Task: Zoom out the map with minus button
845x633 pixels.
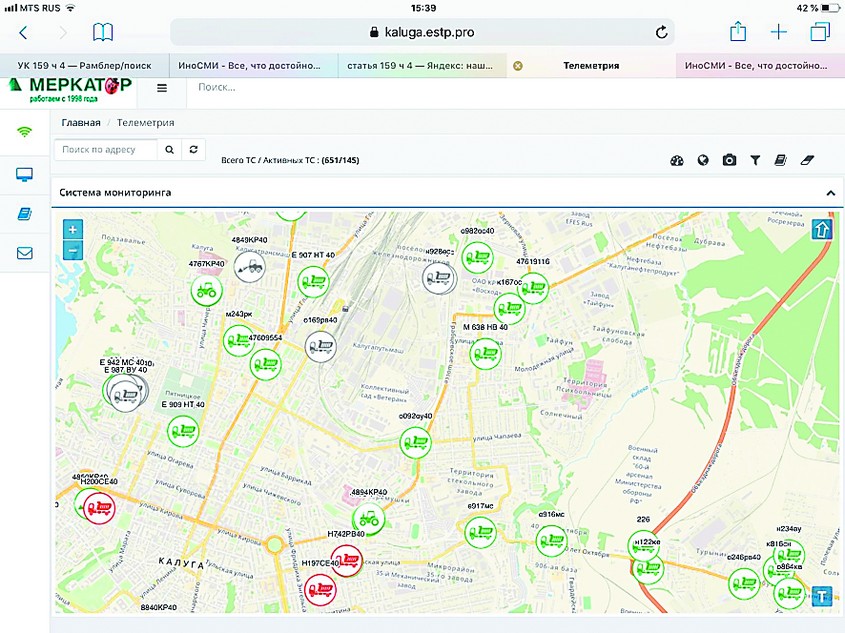Action: [72, 251]
